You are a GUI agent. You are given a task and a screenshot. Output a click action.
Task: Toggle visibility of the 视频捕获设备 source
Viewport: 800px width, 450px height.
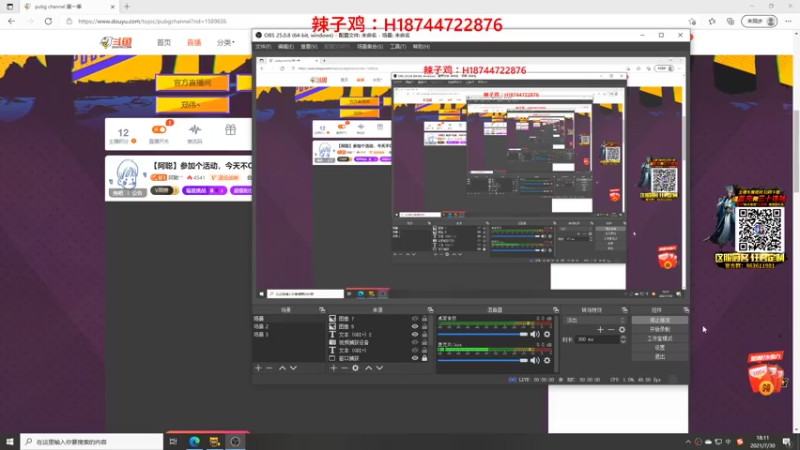point(415,342)
